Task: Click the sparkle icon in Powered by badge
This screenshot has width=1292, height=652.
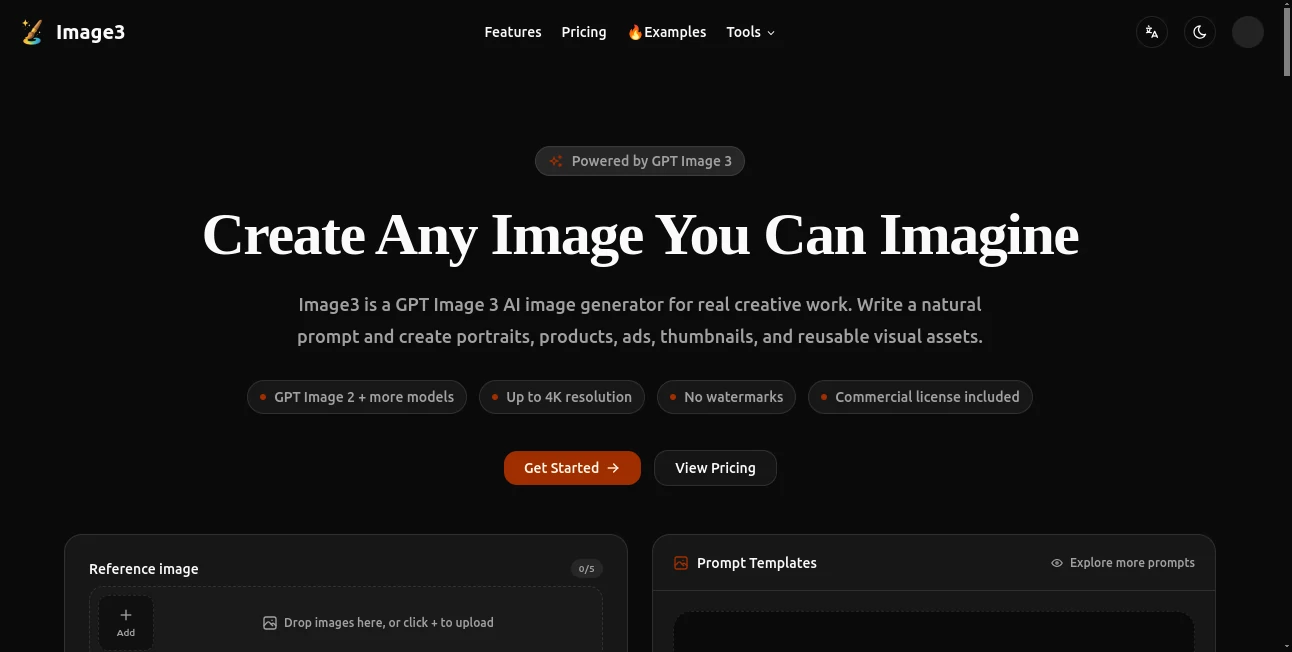Action: coord(557,161)
